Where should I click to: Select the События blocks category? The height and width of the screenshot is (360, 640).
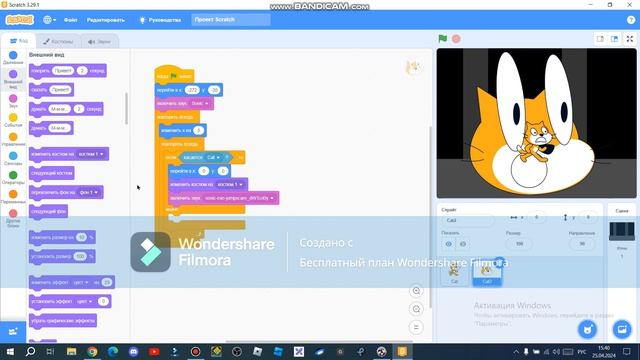click(x=13, y=120)
